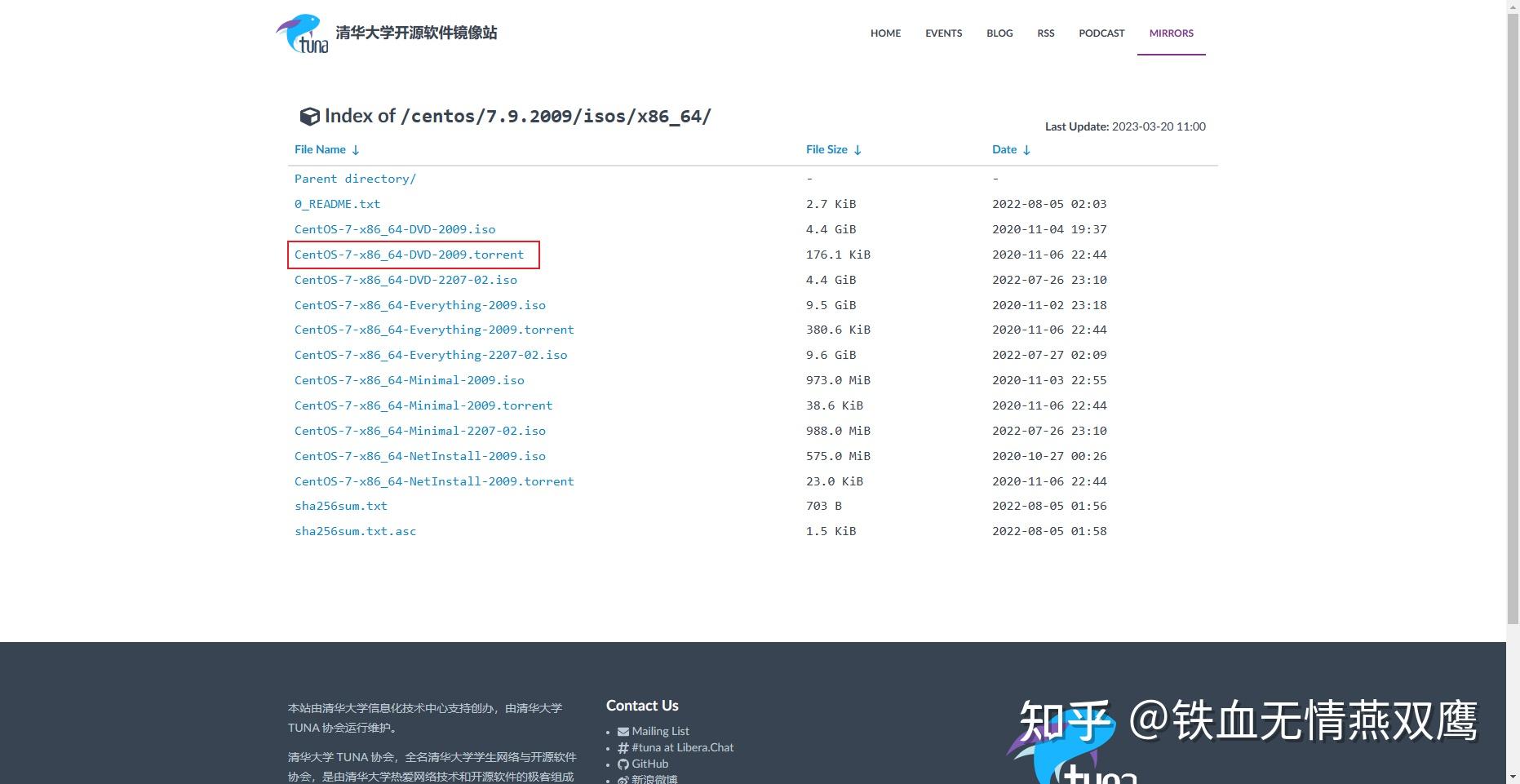This screenshot has width=1520, height=784.
Task: Download CentOS-7-x86_64-DVD-2009.torrent
Action: coord(410,255)
